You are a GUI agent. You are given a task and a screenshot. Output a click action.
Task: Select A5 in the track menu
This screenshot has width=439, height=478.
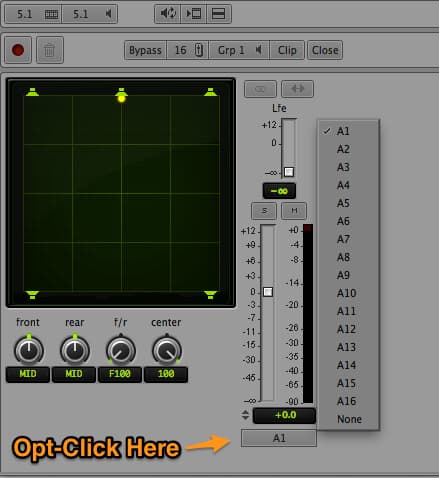[348, 203]
